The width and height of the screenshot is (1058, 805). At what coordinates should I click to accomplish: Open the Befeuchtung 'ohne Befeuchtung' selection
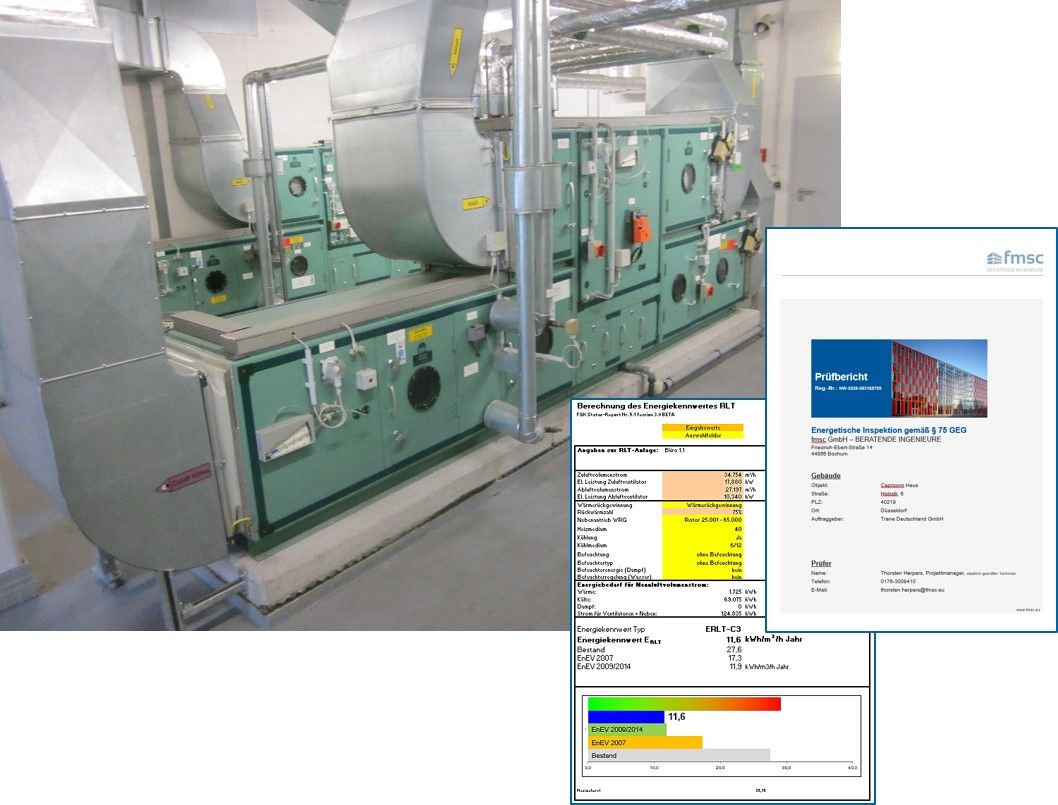[x=702, y=555]
